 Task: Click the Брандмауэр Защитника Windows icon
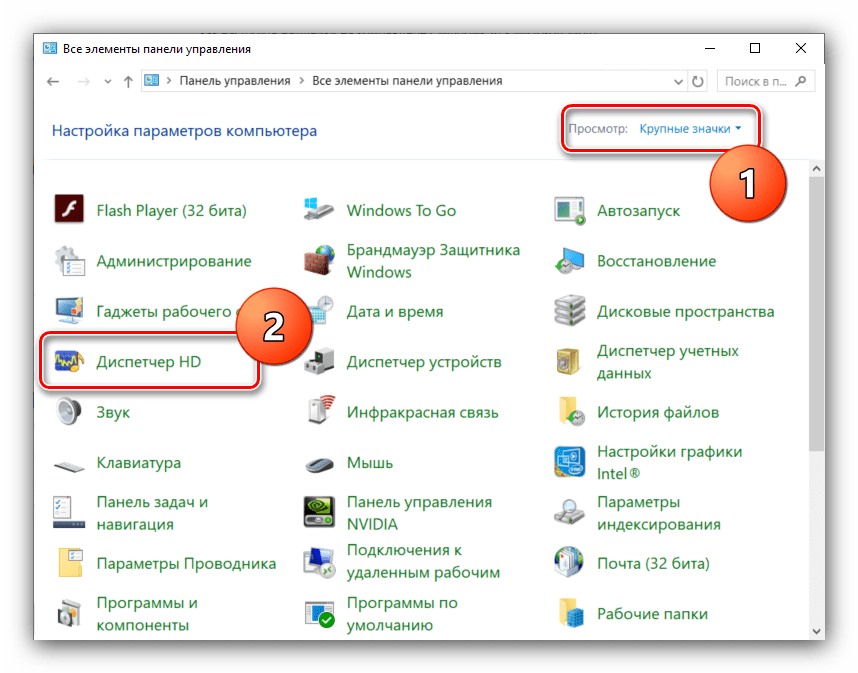319,261
